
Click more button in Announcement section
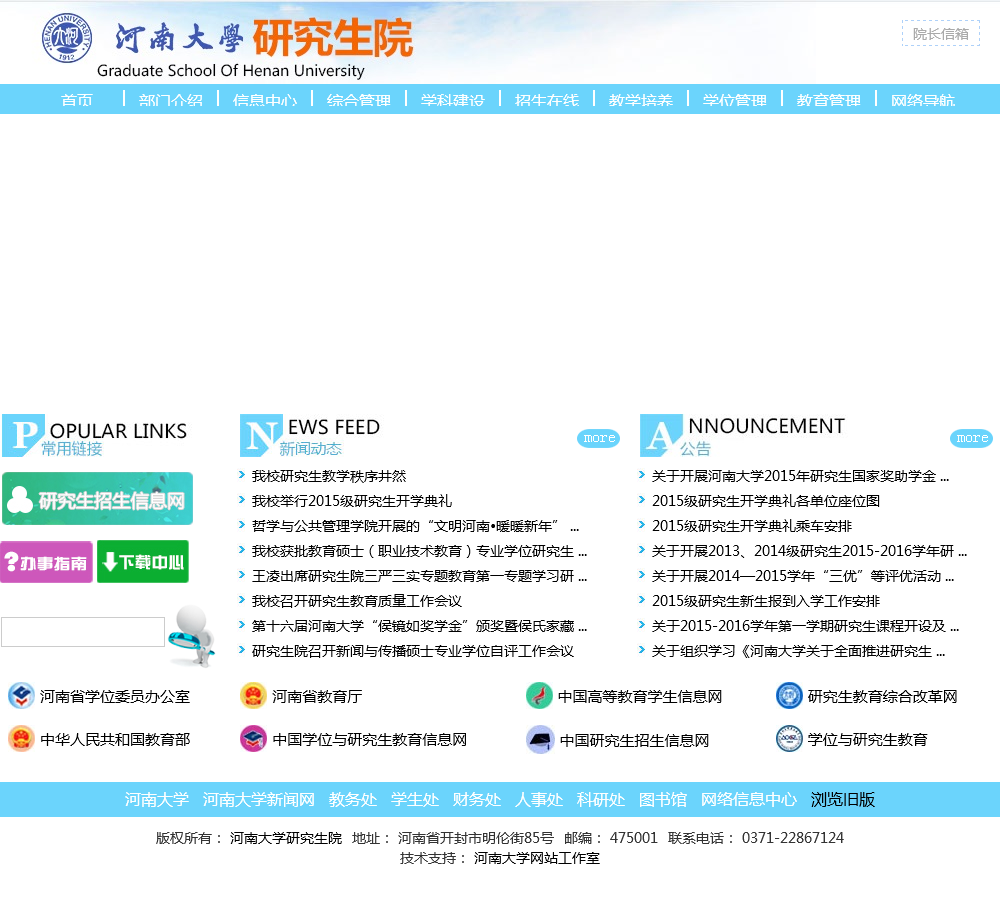[x=971, y=438]
